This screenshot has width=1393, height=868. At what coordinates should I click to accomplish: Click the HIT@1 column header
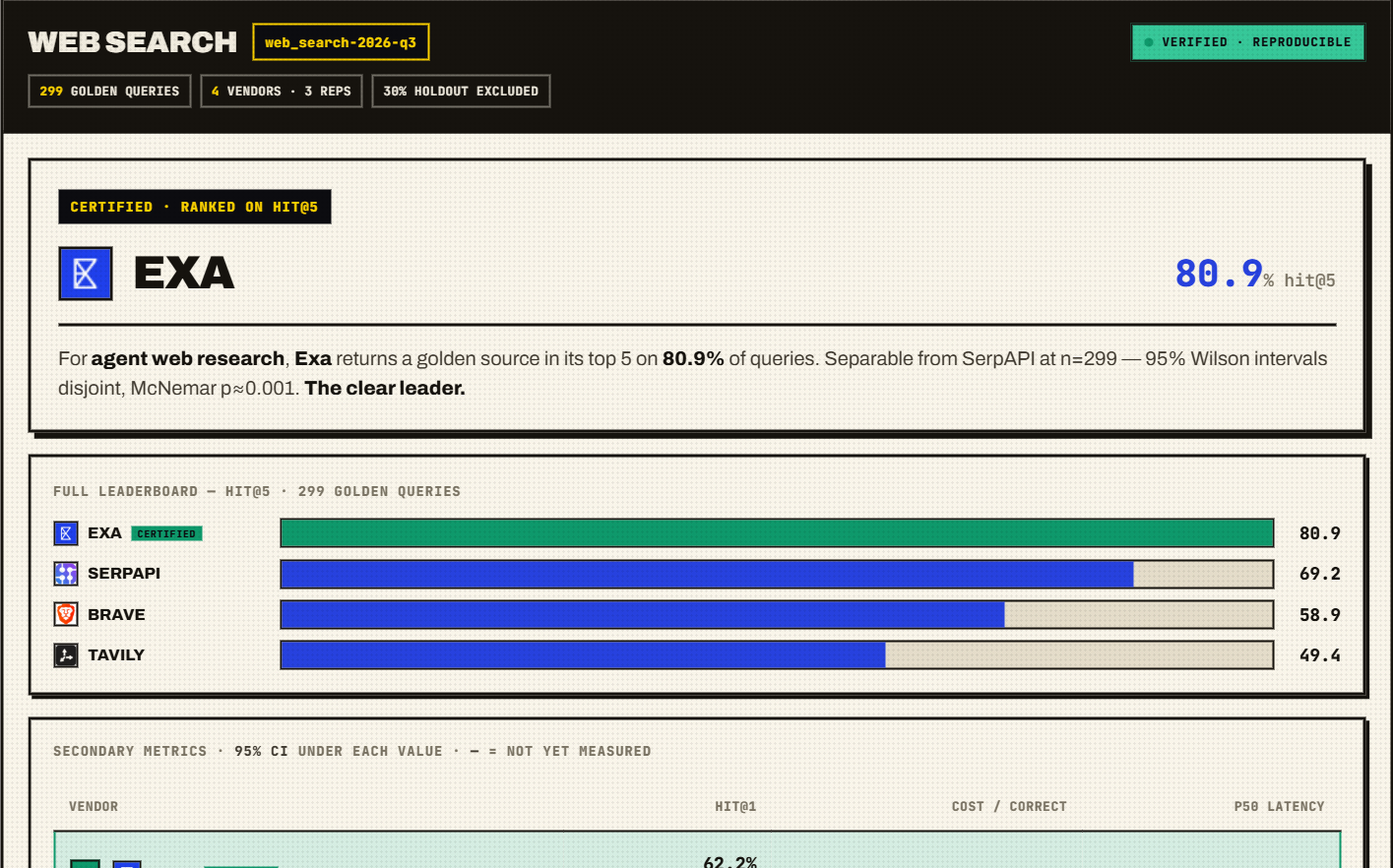735,806
